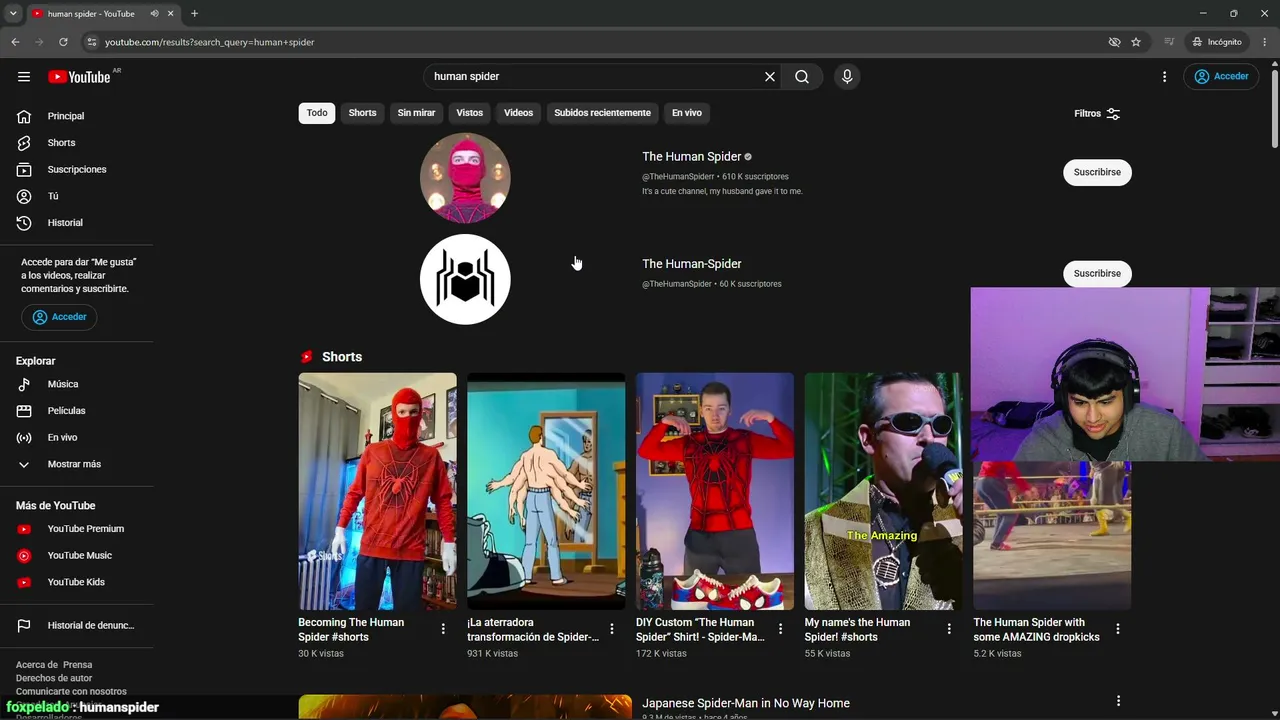This screenshot has height=720, width=1280.
Task: Open Japanese Spider-Man in No Way Home
Action: (746, 703)
